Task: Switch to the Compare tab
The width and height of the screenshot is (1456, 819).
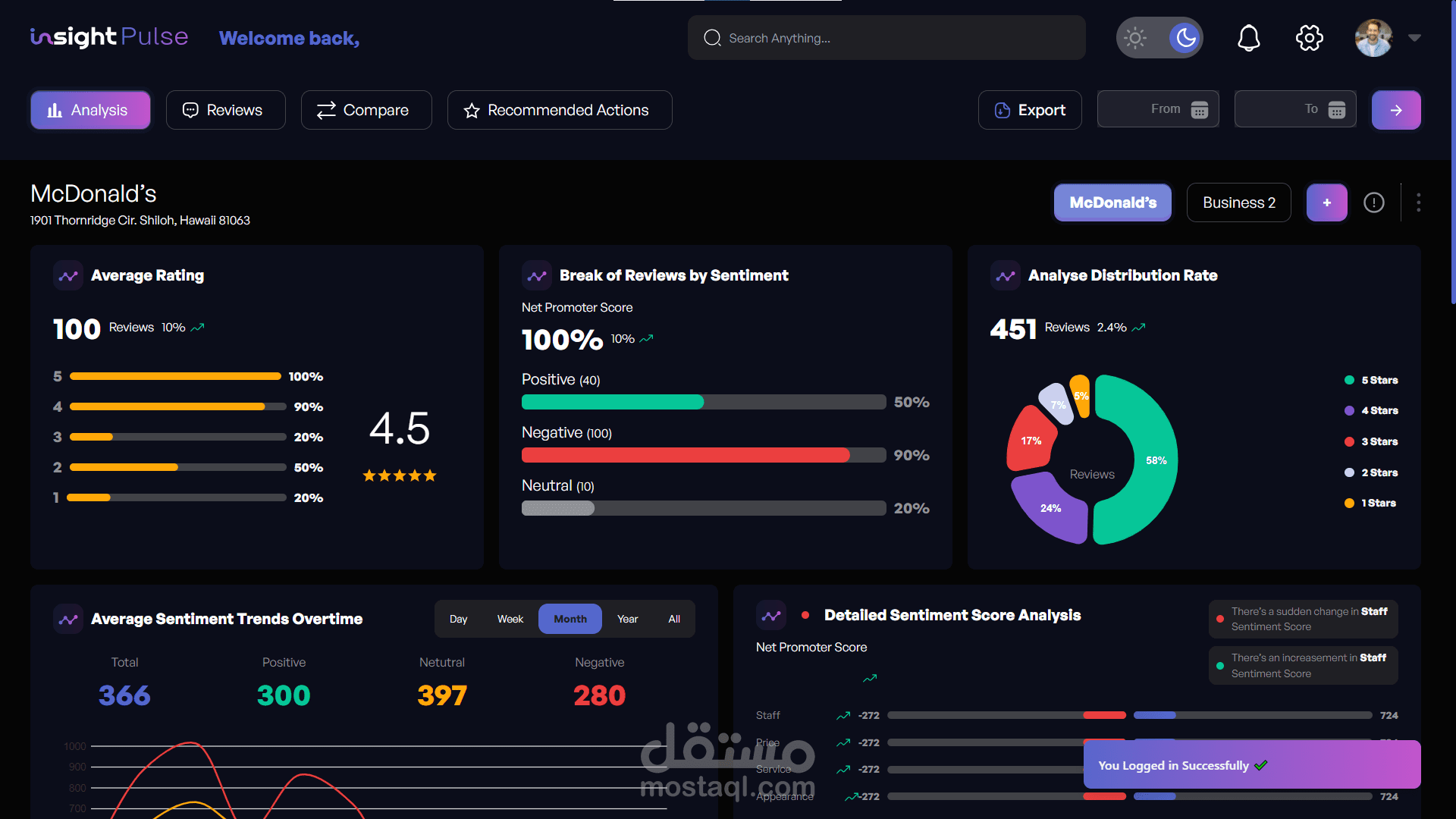Action: click(366, 110)
